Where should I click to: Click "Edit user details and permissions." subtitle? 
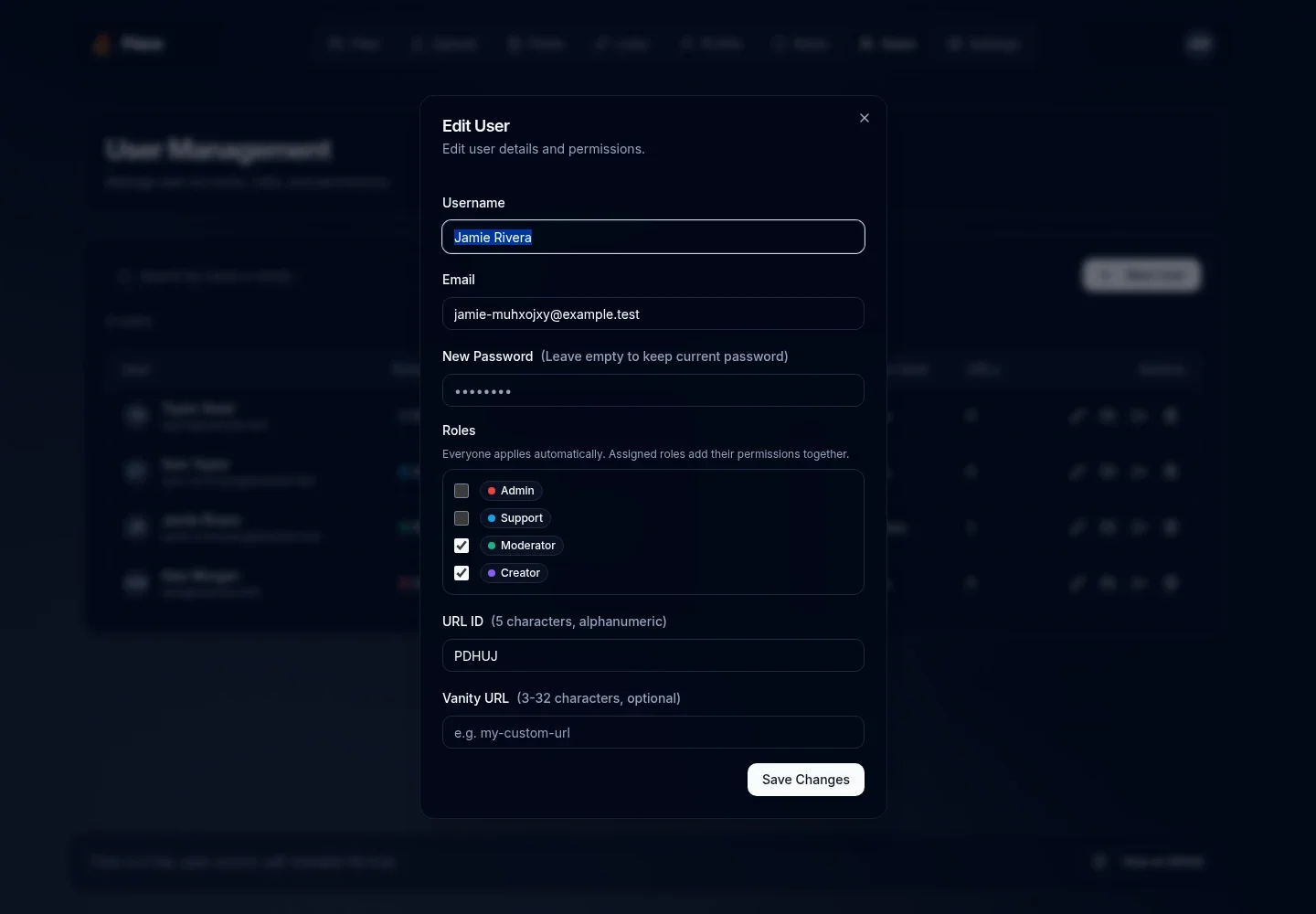[x=544, y=149]
